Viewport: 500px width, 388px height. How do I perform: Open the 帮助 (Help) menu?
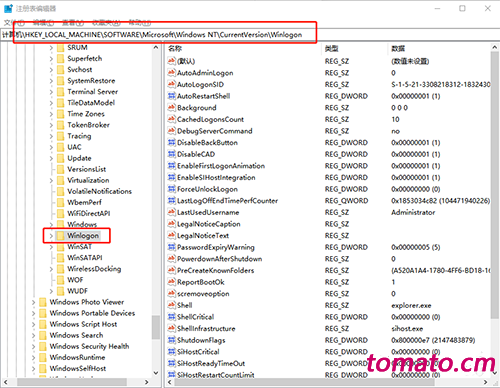coord(140,23)
